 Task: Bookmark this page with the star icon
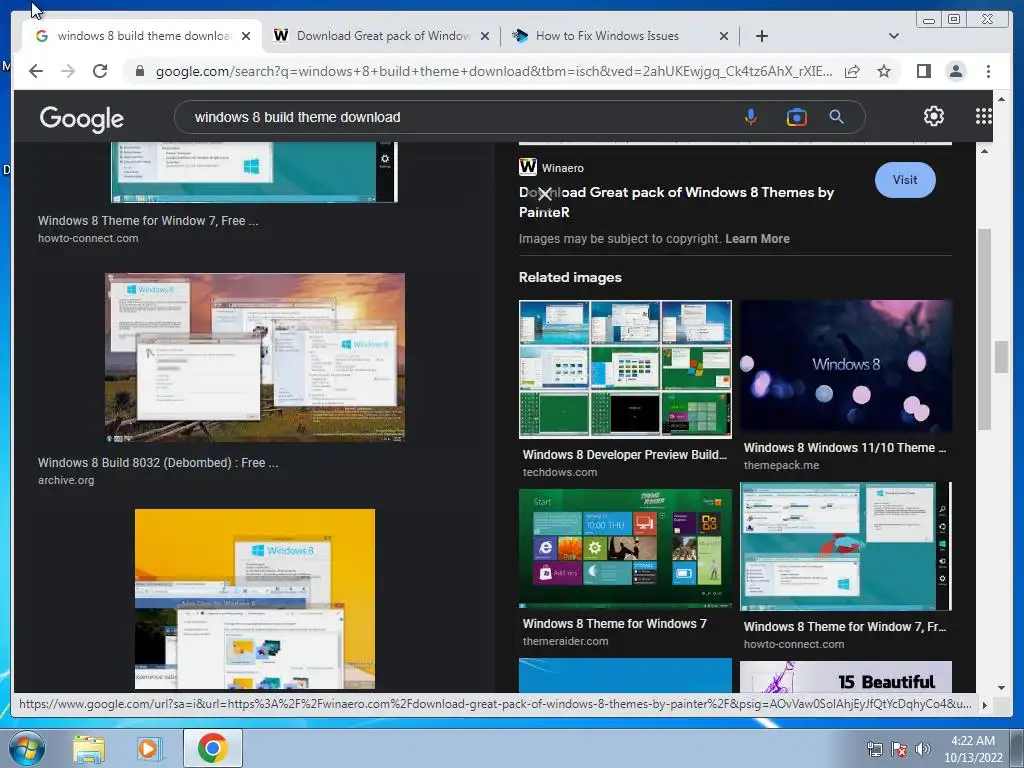coord(884,71)
